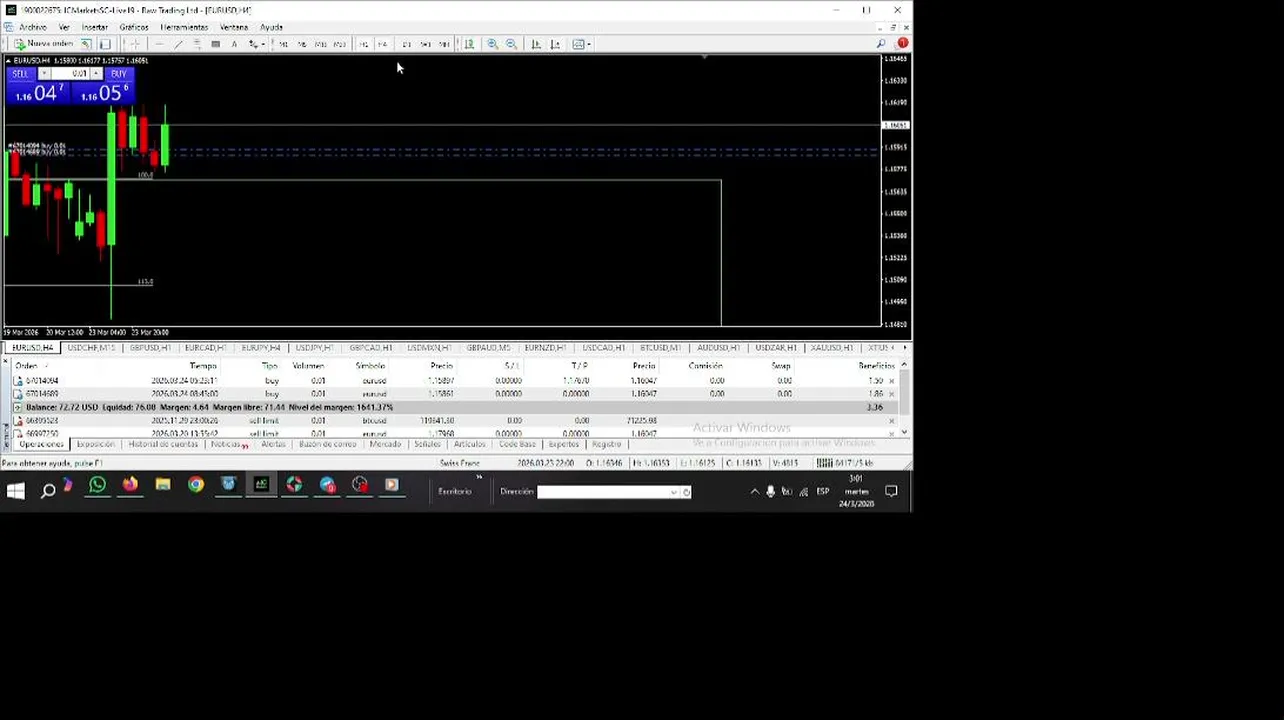This screenshot has width=1284, height=720.
Task: Switch chart to M15 timeframe
Action: 320,44
